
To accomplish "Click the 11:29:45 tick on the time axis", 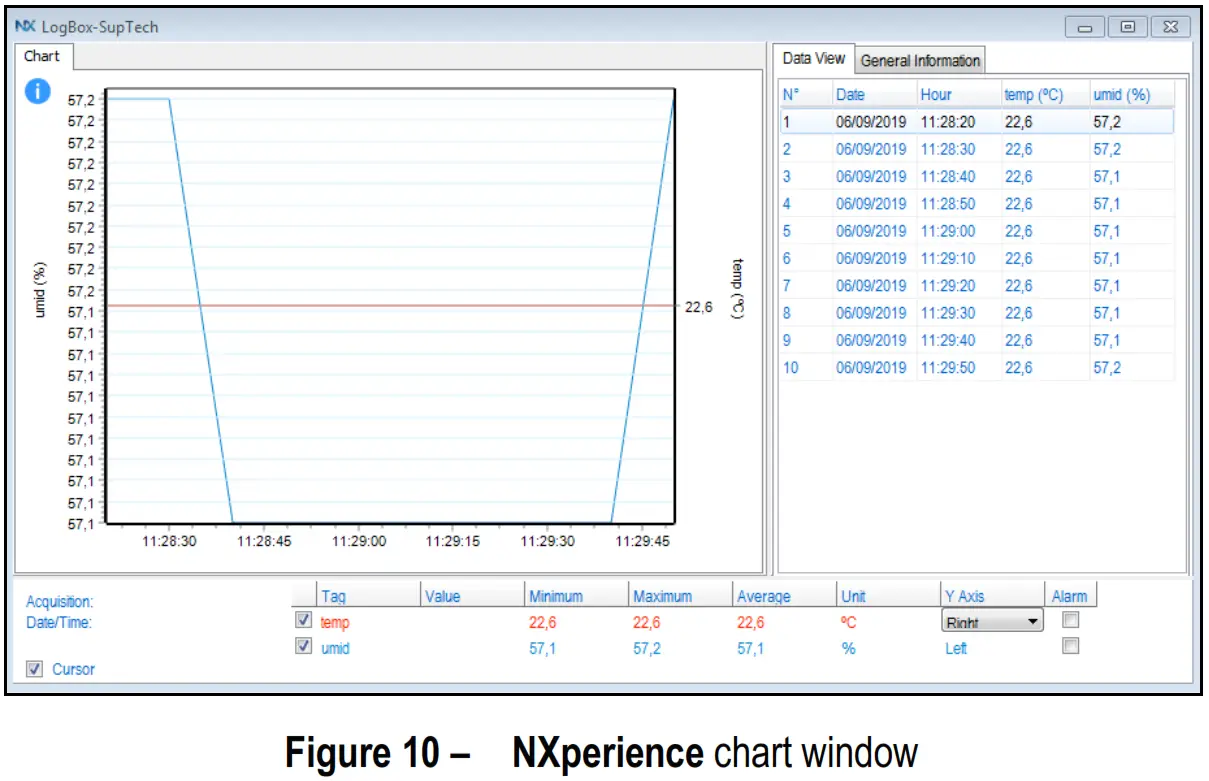I will click(x=643, y=540).
